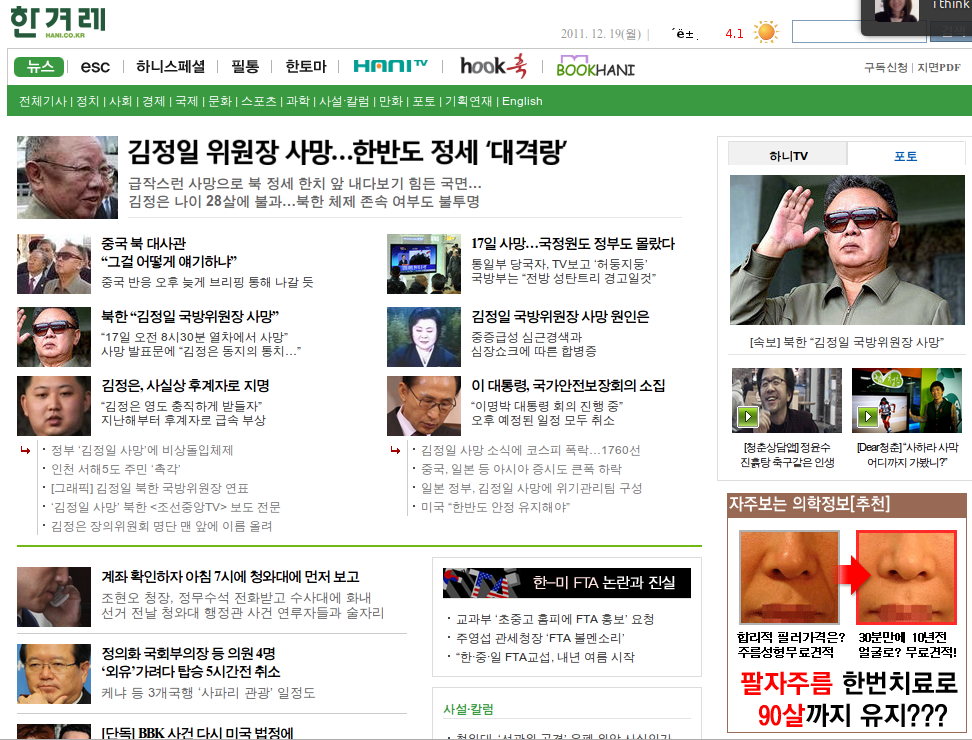Open the 지면PDF link
The width and height of the screenshot is (972, 740).
click(938, 67)
